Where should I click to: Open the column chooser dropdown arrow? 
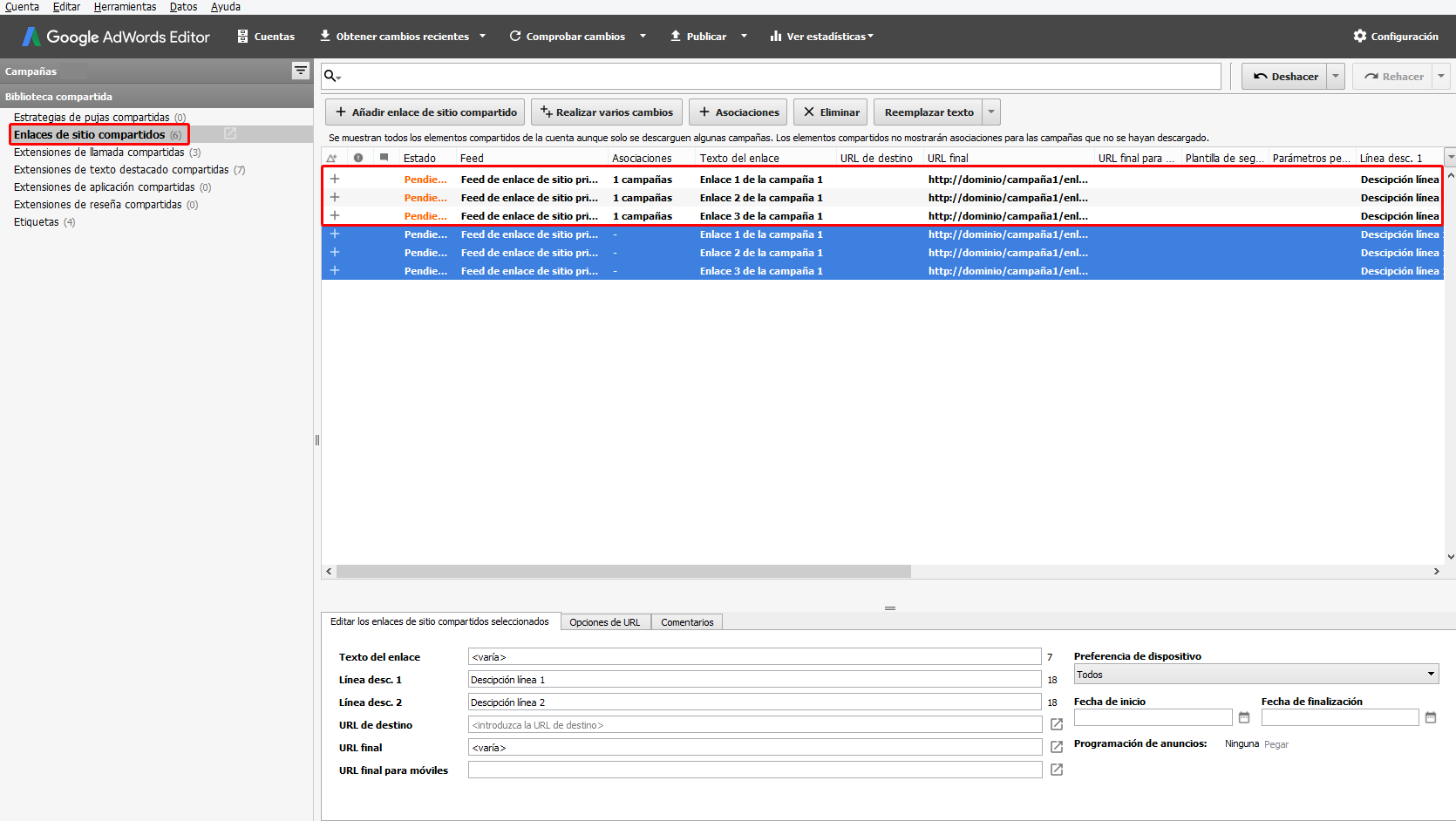pyautogui.click(x=1450, y=158)
